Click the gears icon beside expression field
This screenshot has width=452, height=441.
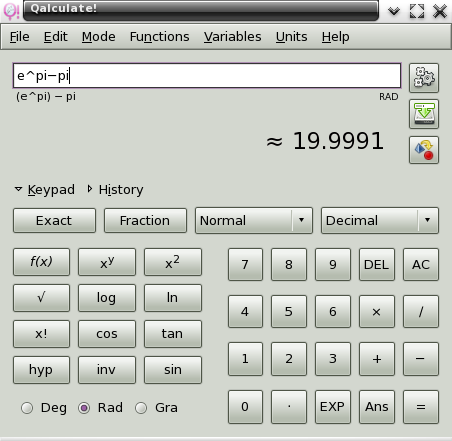[424, 78]
